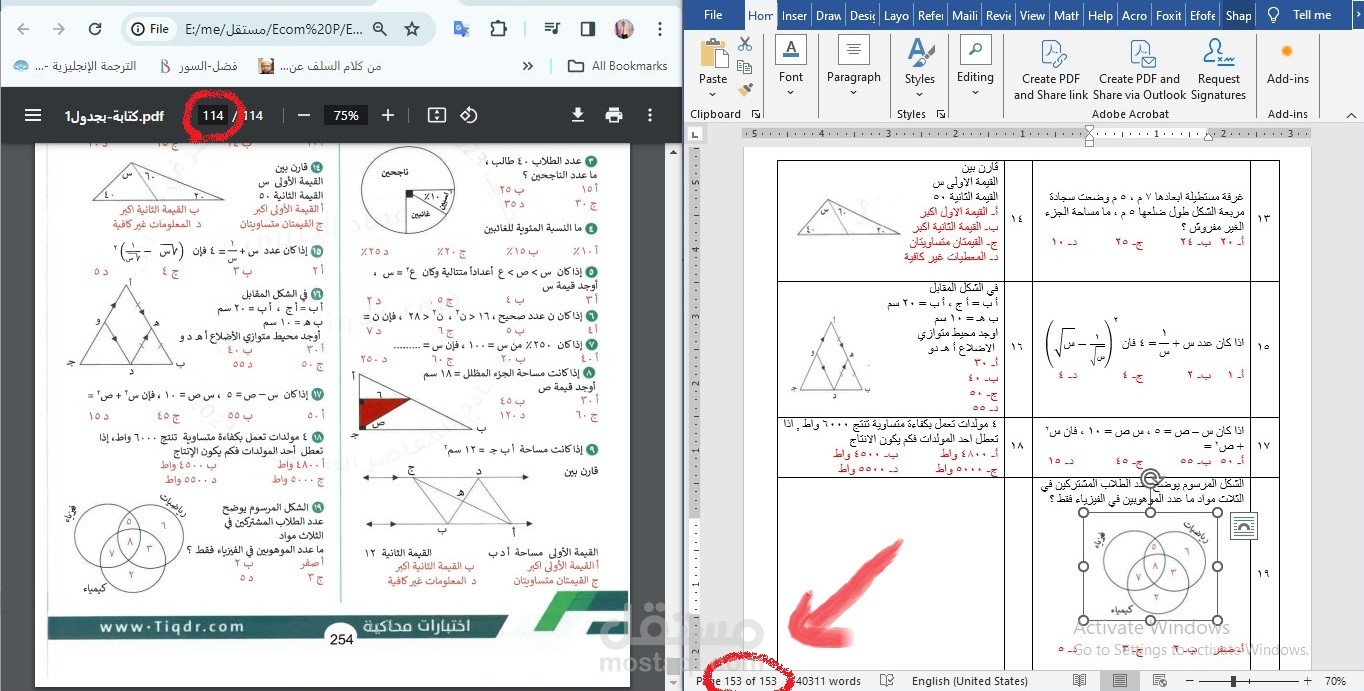
Task: Click the PDF page number field showing 114
Action: [212, 115]
